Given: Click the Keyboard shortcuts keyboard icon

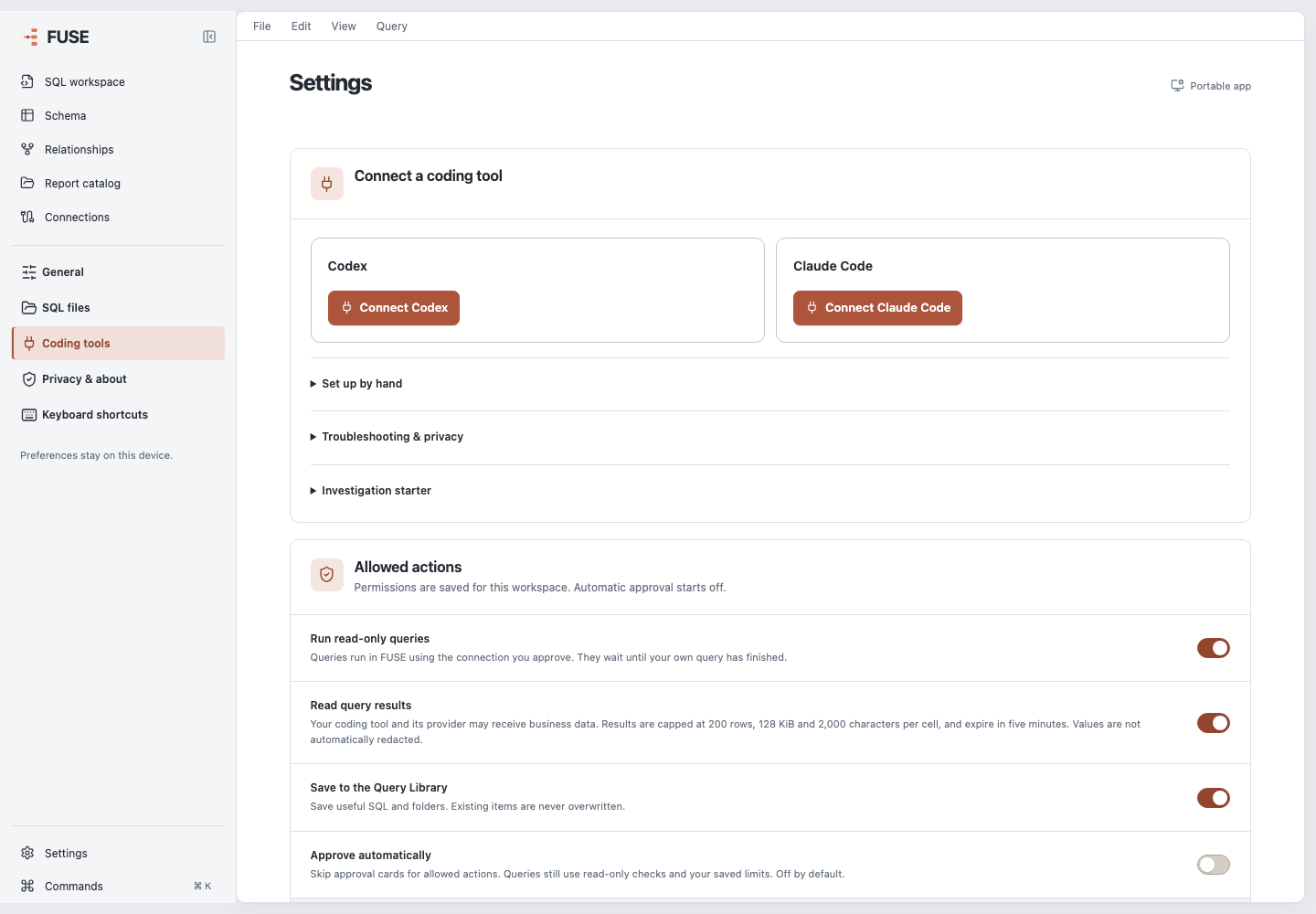Looking at the screenshot, I should click(x=29, y=415).
